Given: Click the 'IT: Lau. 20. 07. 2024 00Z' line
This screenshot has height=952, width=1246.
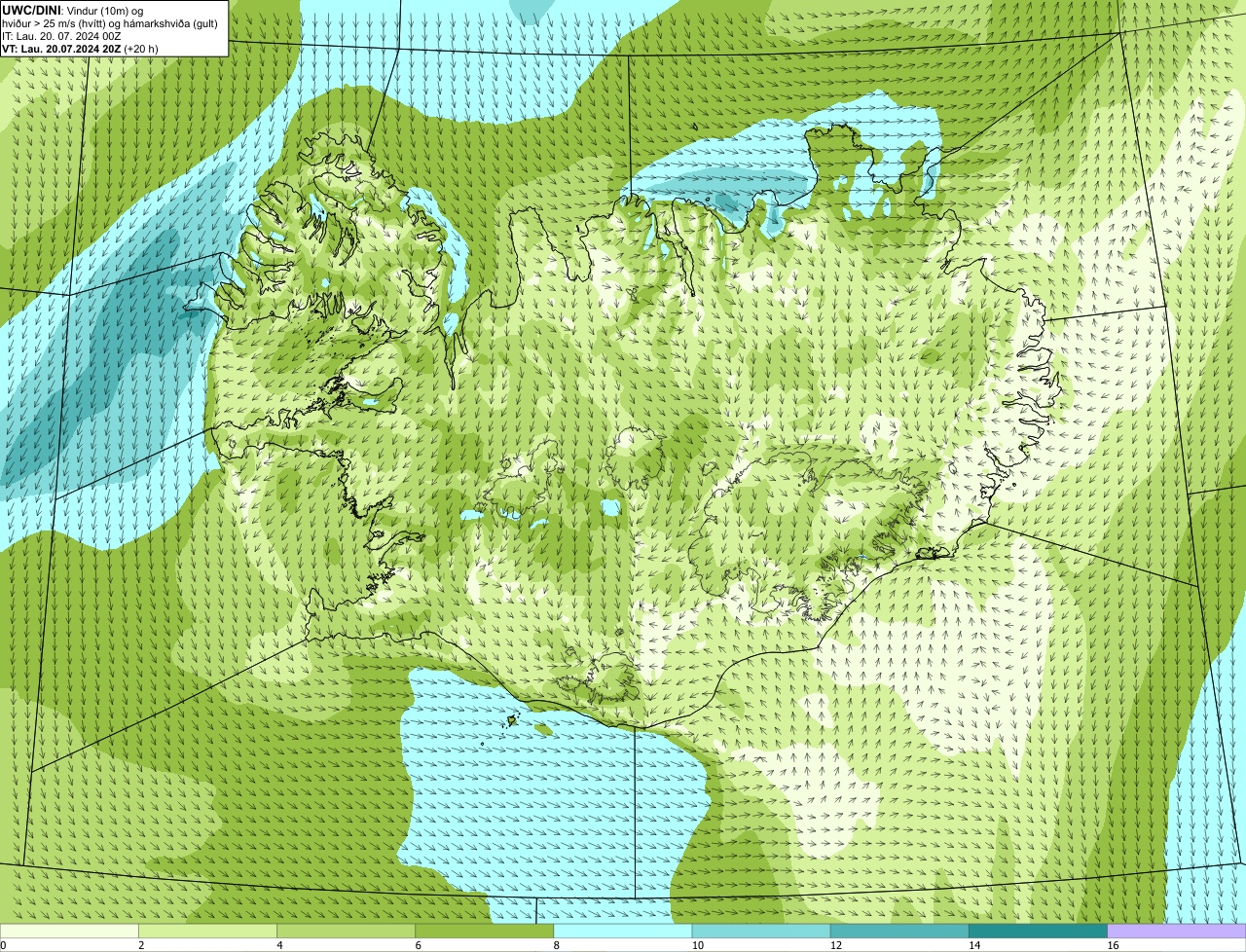Looking at the screenshot, I should point(62,36).
